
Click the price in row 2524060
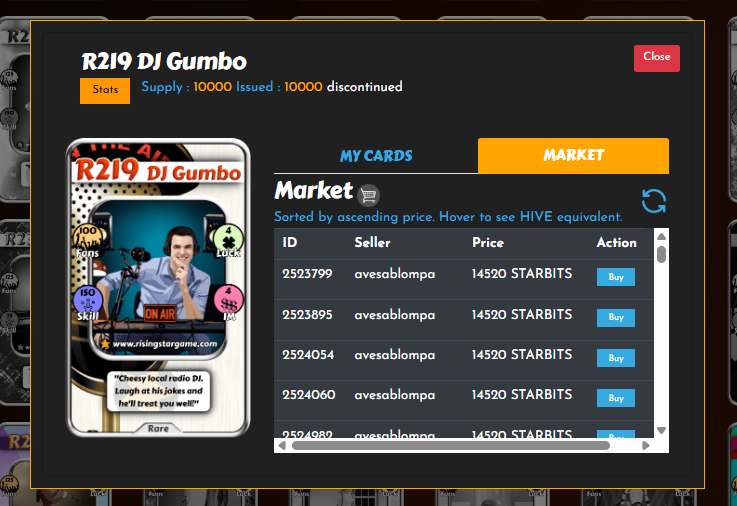[x=522, y=395]
